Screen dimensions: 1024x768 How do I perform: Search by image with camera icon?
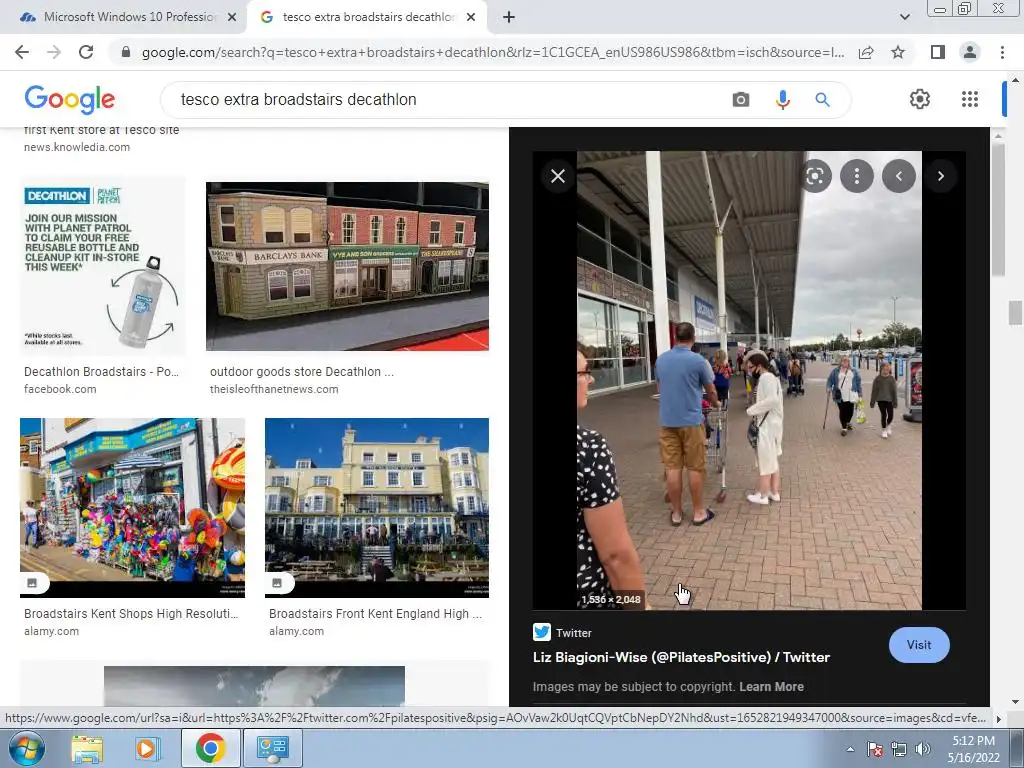[741, 100]
